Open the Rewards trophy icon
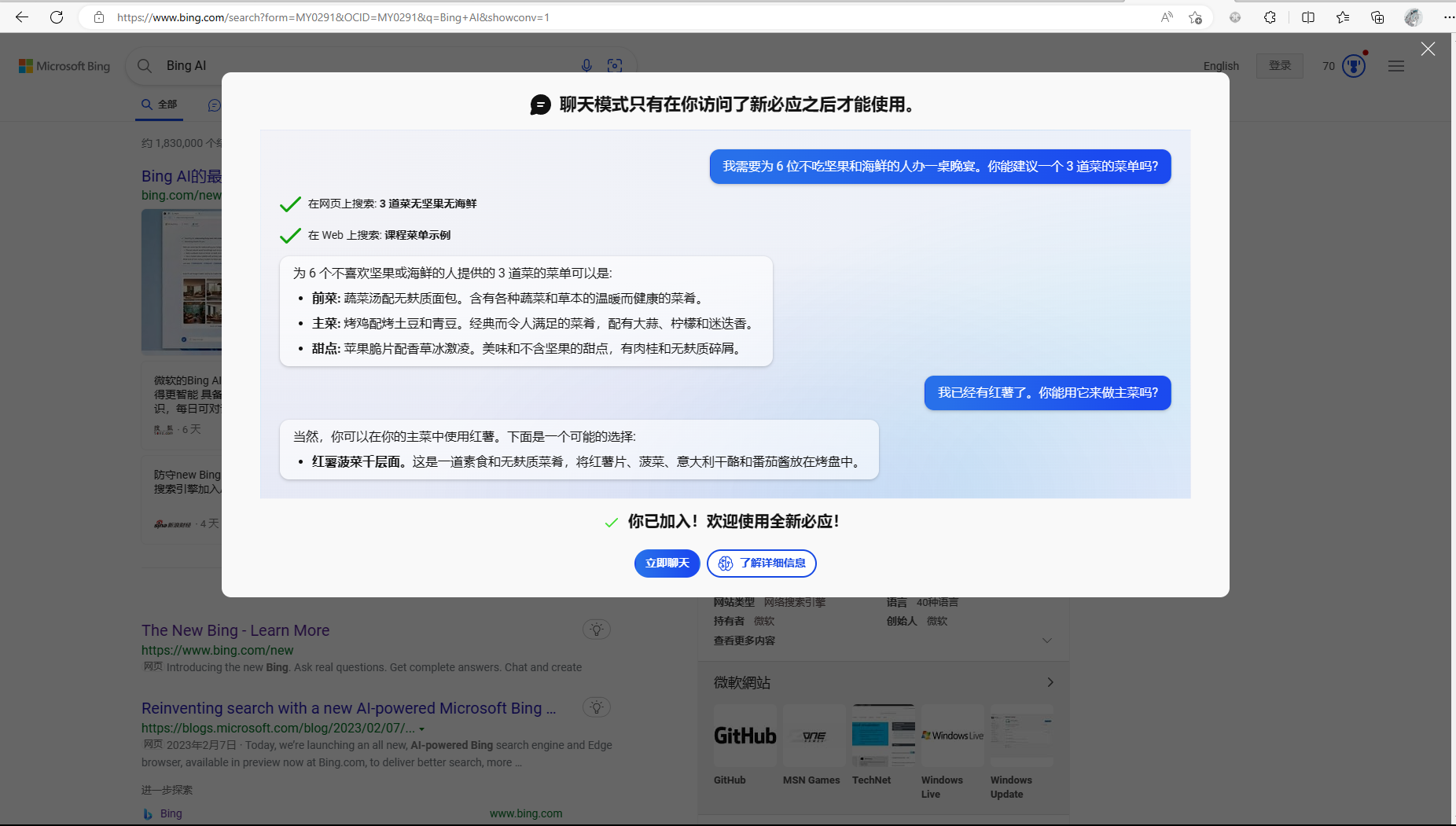Viewport: 1456px width, 826px height. point(1354,66)
